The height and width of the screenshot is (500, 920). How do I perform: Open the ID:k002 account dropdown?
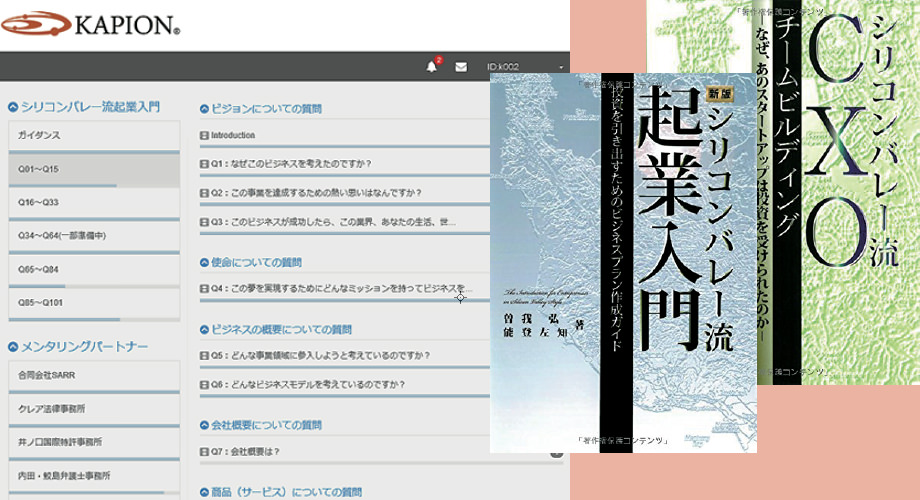[525, 67]
